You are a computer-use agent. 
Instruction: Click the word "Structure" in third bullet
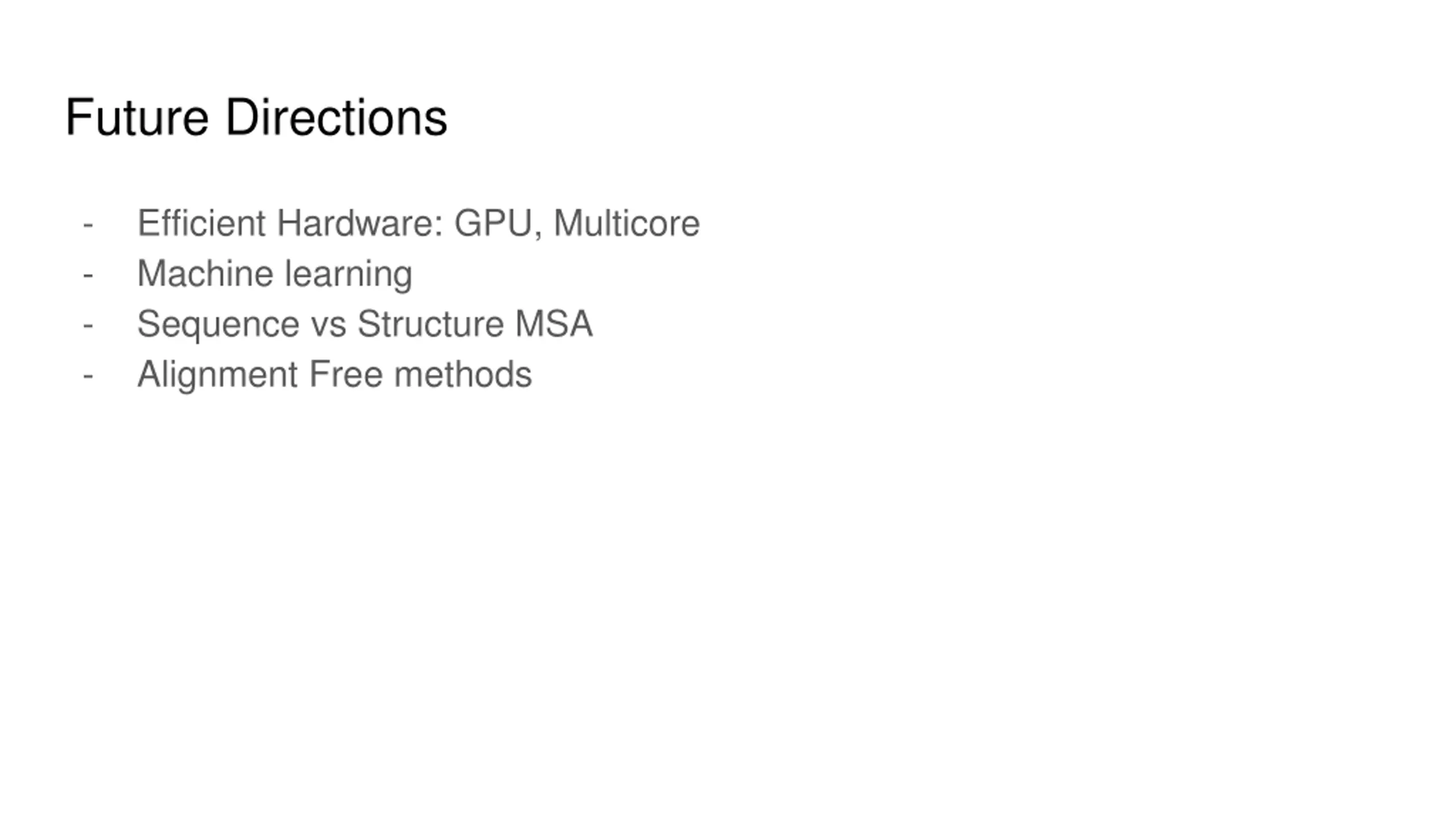(x=431, y=324)
